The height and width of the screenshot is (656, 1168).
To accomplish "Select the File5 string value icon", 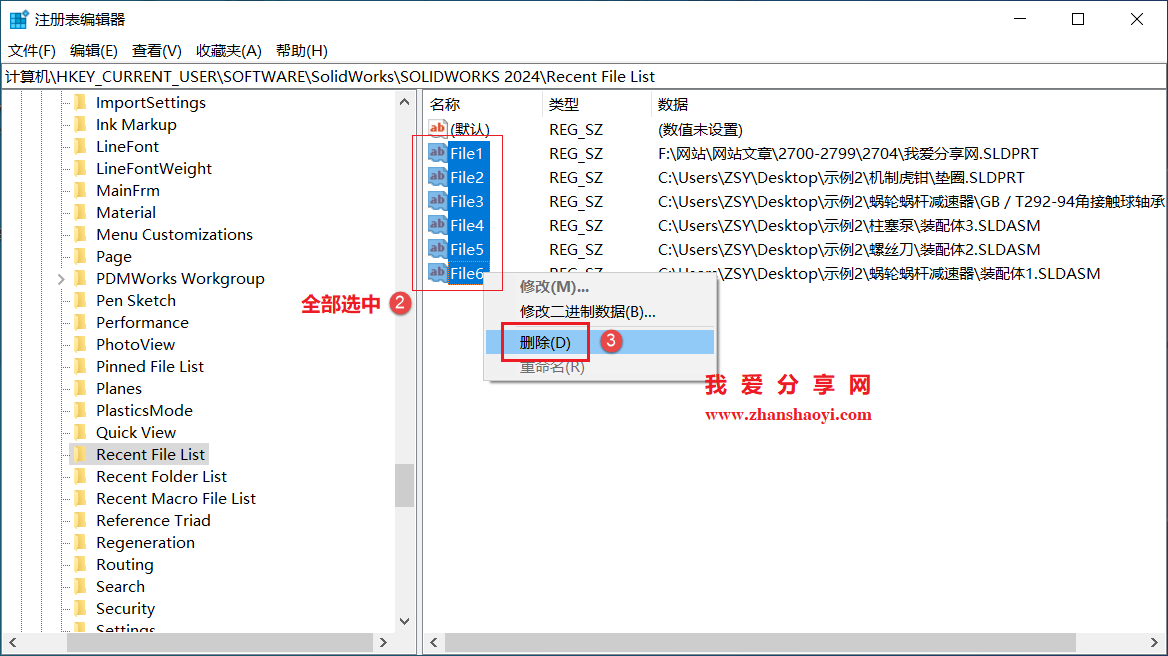I will (x=437, y=249).
